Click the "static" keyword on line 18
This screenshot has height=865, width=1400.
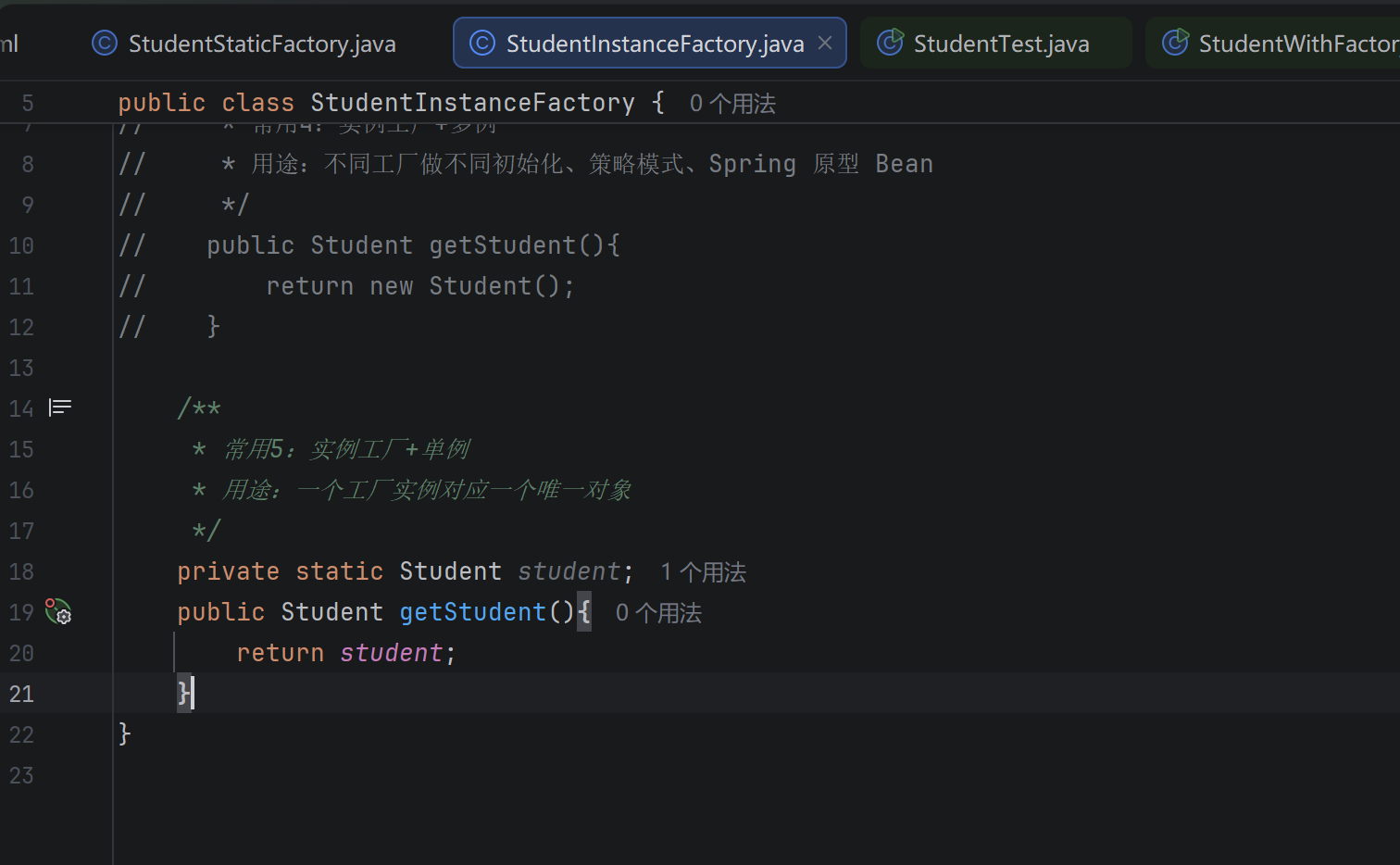pos(340,571)
